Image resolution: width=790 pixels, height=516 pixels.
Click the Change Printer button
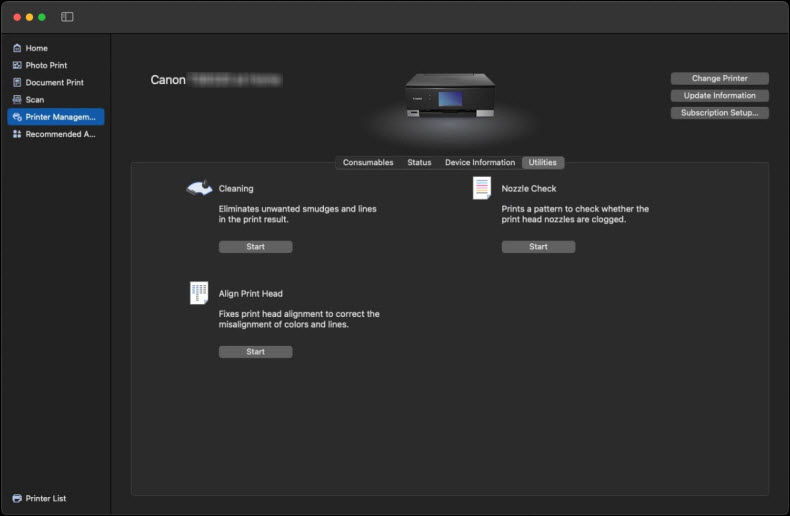point(719,78)
